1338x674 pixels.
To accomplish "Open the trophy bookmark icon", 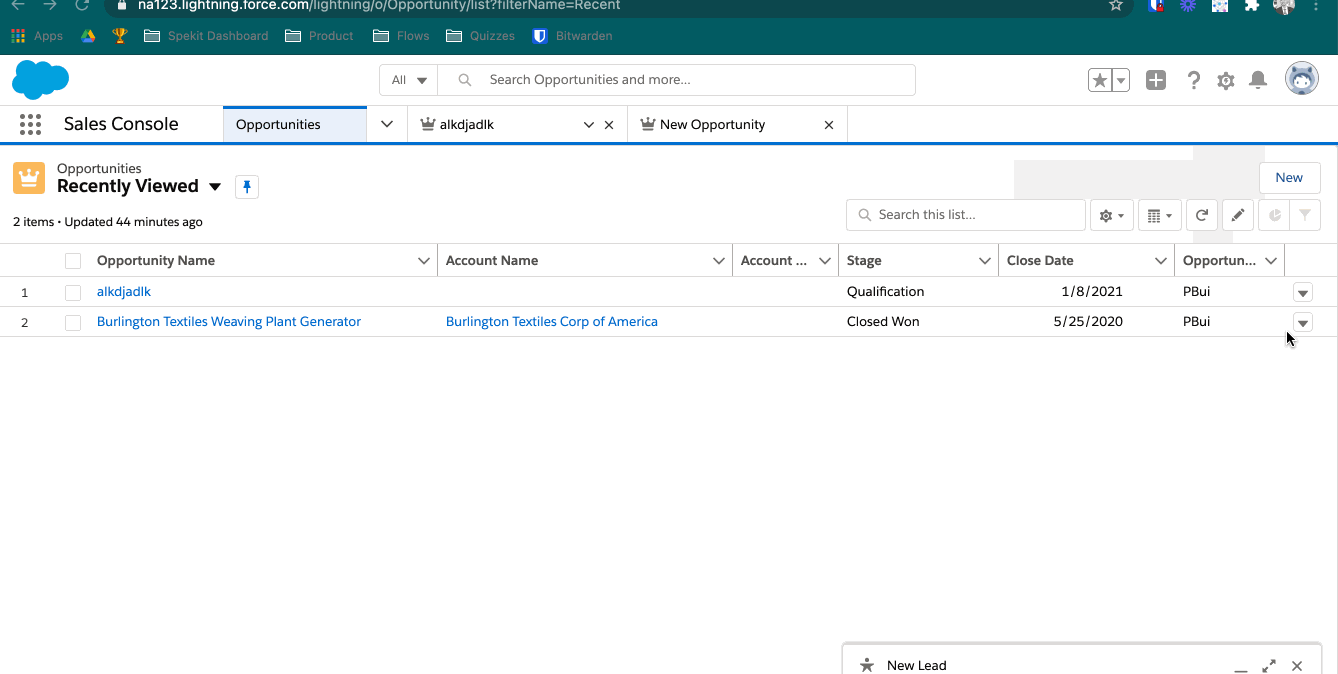I will tap(120, 36).
